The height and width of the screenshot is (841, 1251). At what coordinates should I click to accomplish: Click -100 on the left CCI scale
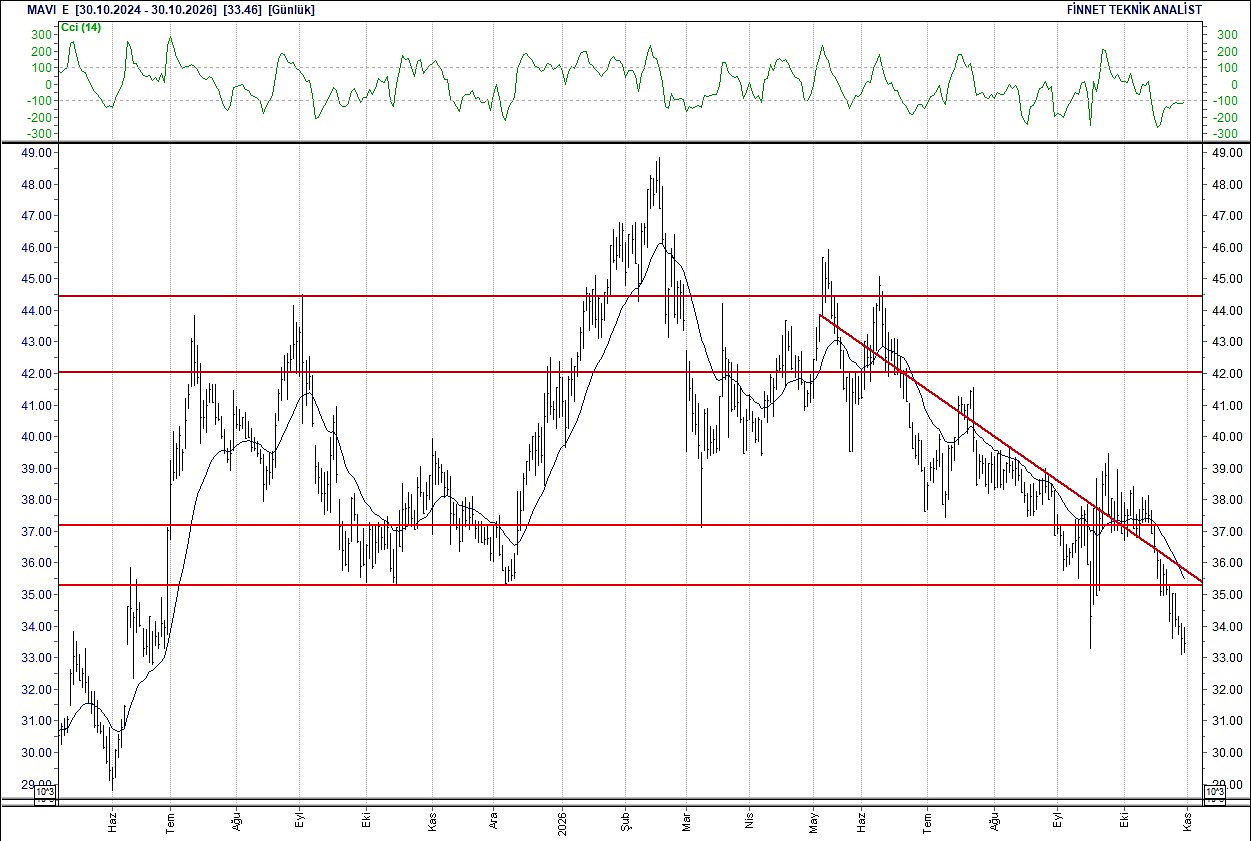38,101
